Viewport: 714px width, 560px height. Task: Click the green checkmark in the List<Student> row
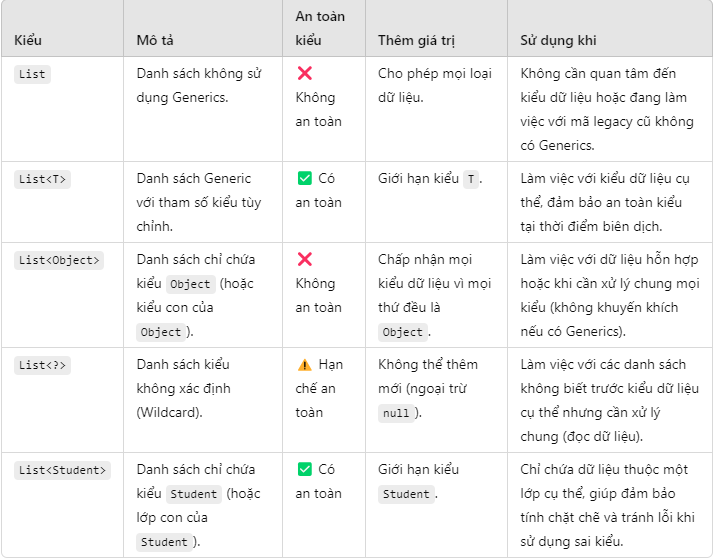point(305,470)
